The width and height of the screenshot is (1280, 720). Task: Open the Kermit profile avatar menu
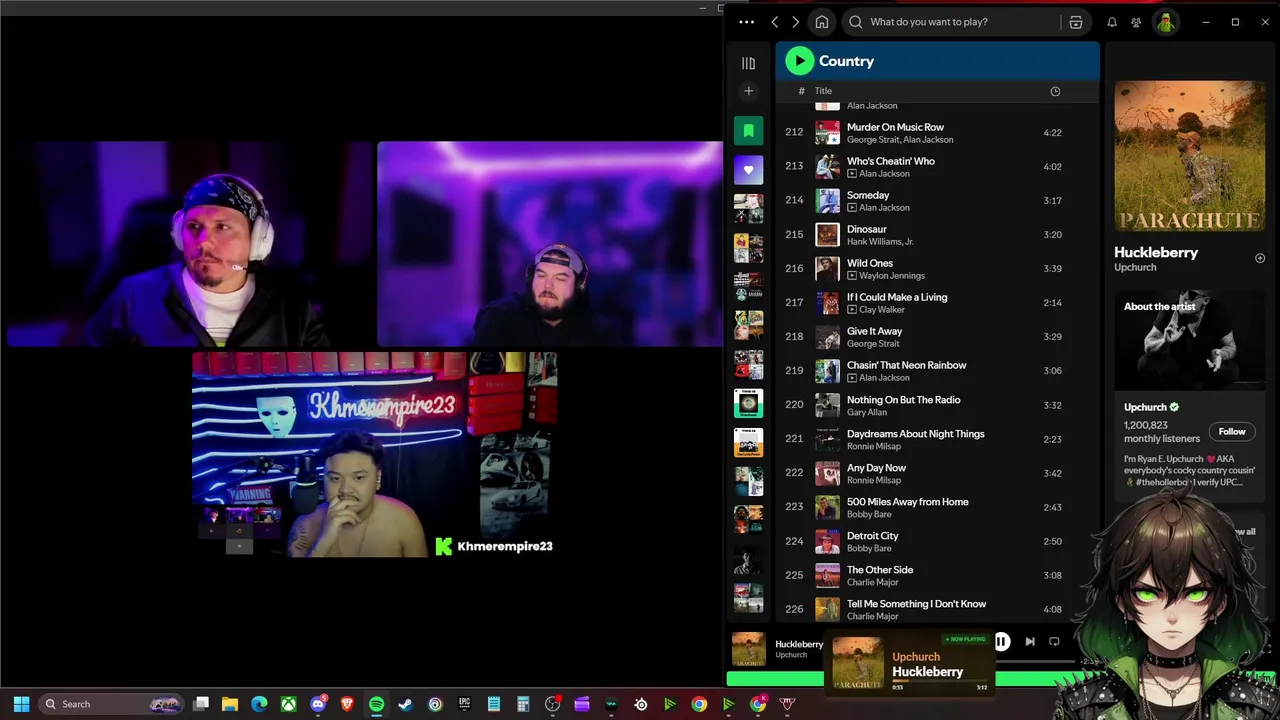coord(1166,22)
